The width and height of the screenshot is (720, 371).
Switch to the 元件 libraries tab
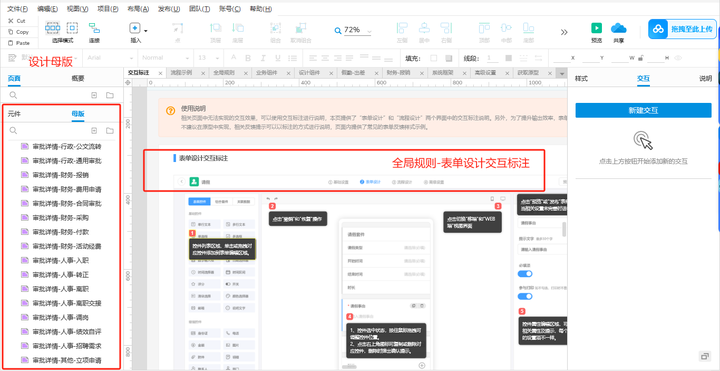tap(14, 113)
